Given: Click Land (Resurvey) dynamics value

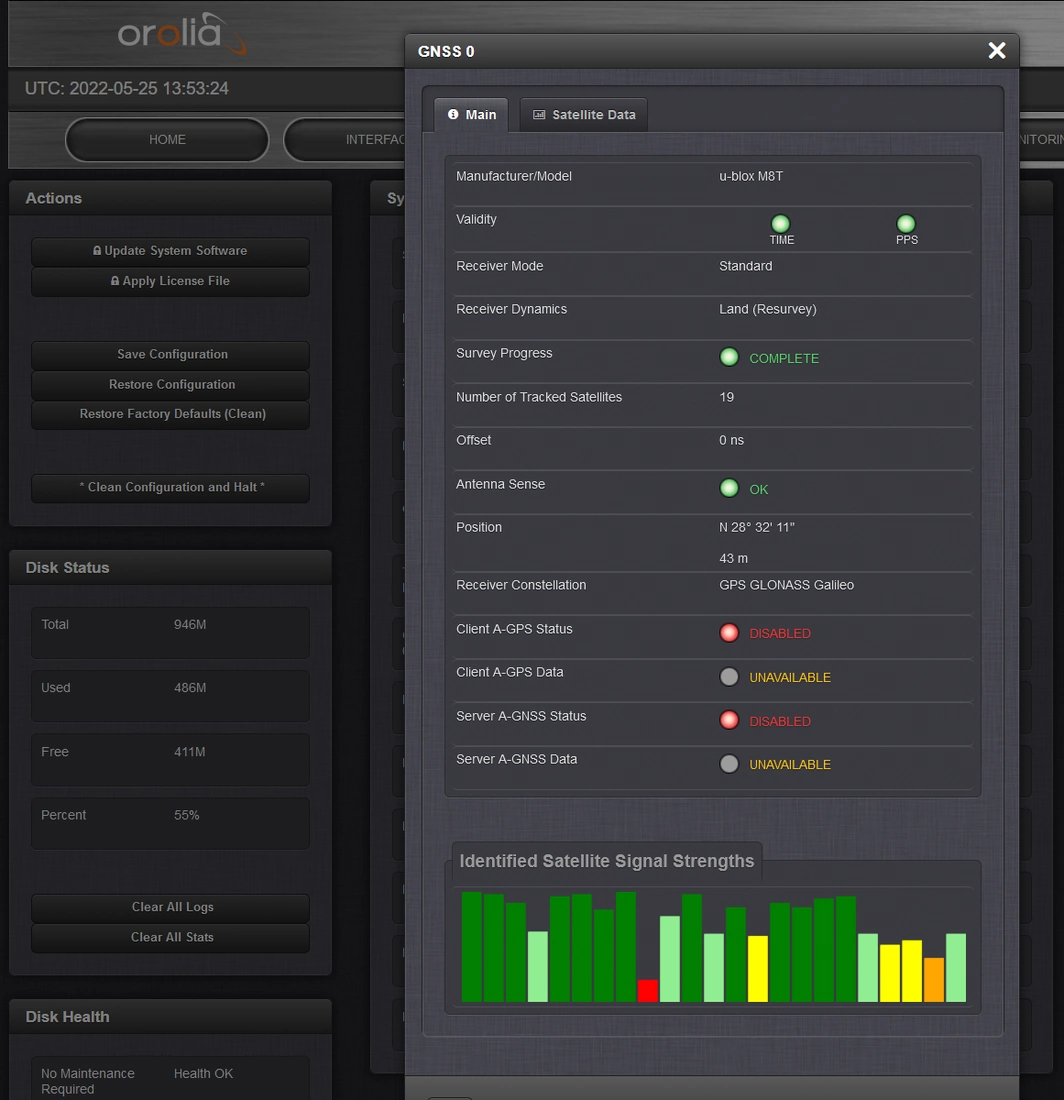Looking at the screenshot, I should click(767, 309).
